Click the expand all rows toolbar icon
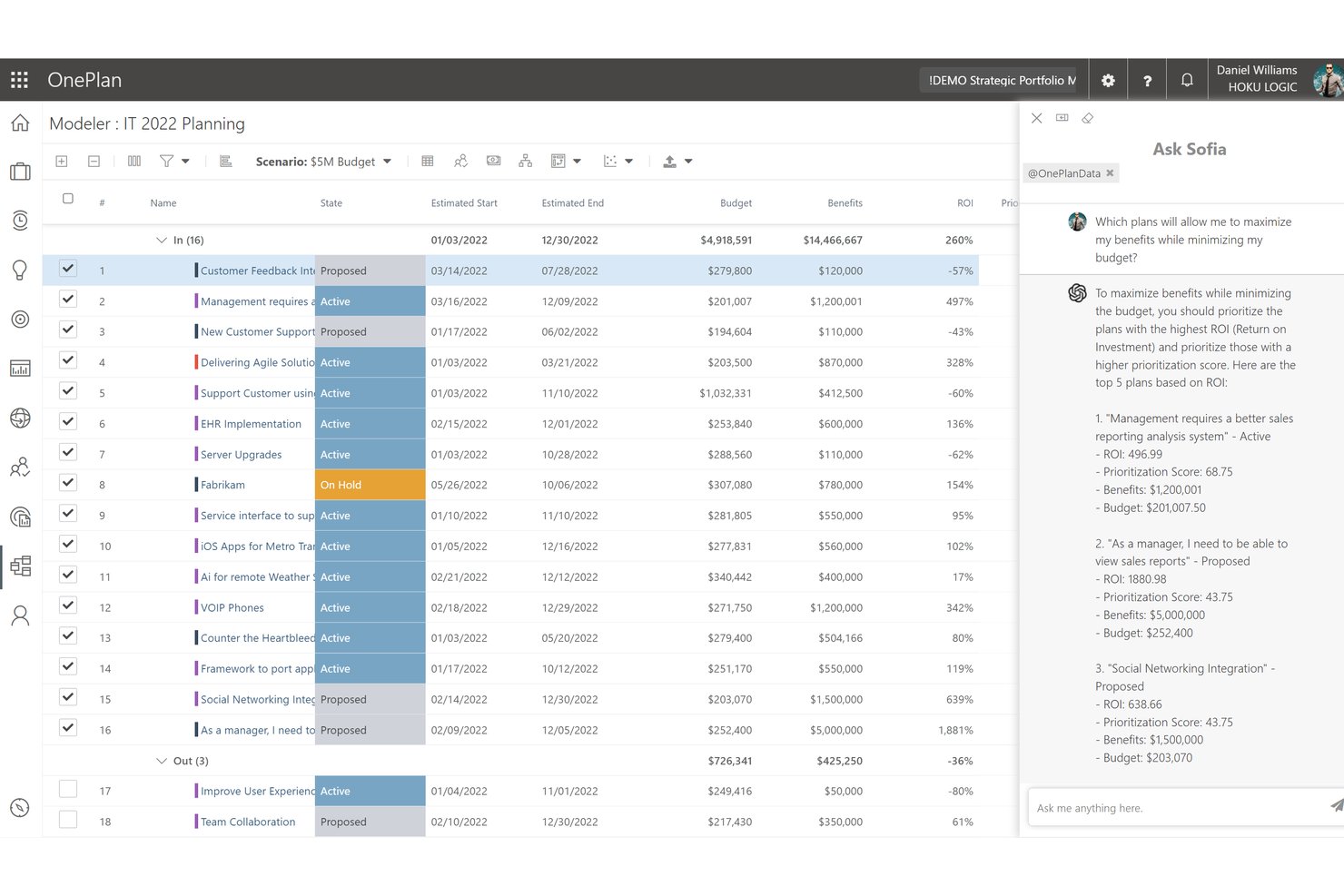 coord(62,162)
